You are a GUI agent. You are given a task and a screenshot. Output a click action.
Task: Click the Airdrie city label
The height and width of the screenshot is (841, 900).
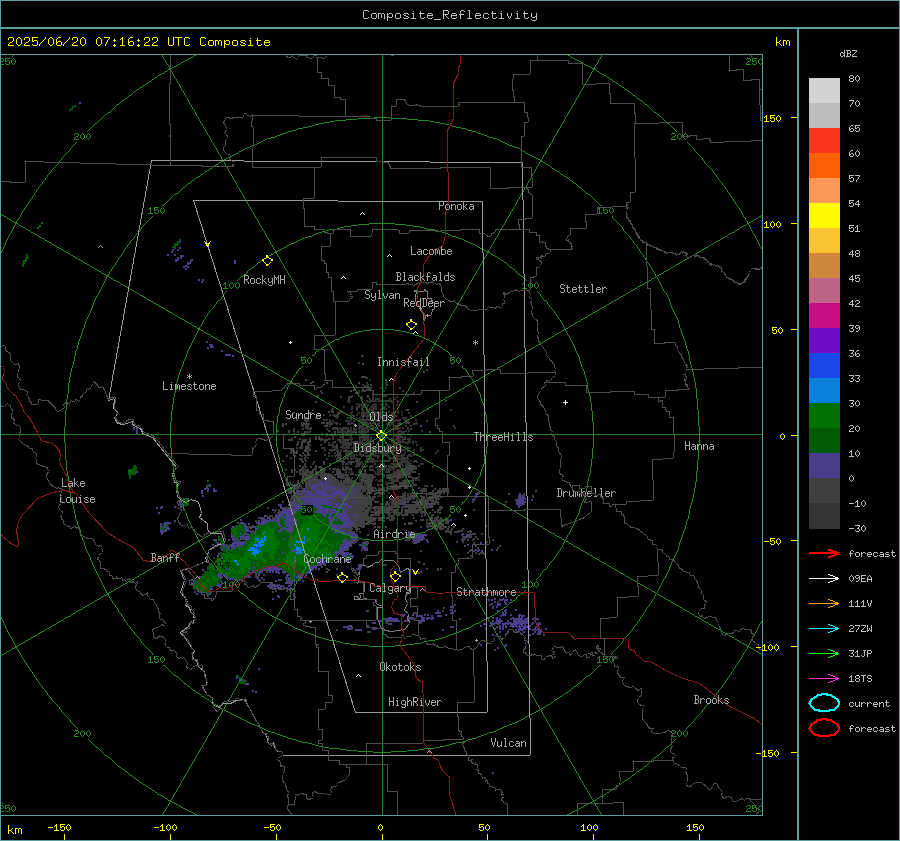pos(394,534)
